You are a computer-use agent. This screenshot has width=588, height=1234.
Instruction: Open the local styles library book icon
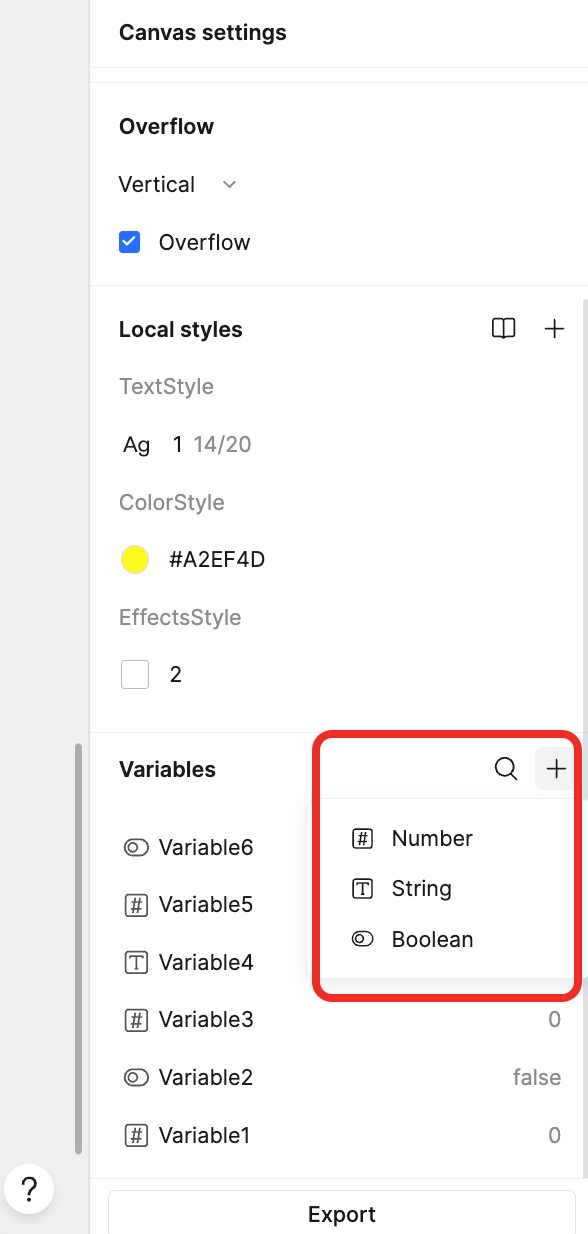point(504,328)
